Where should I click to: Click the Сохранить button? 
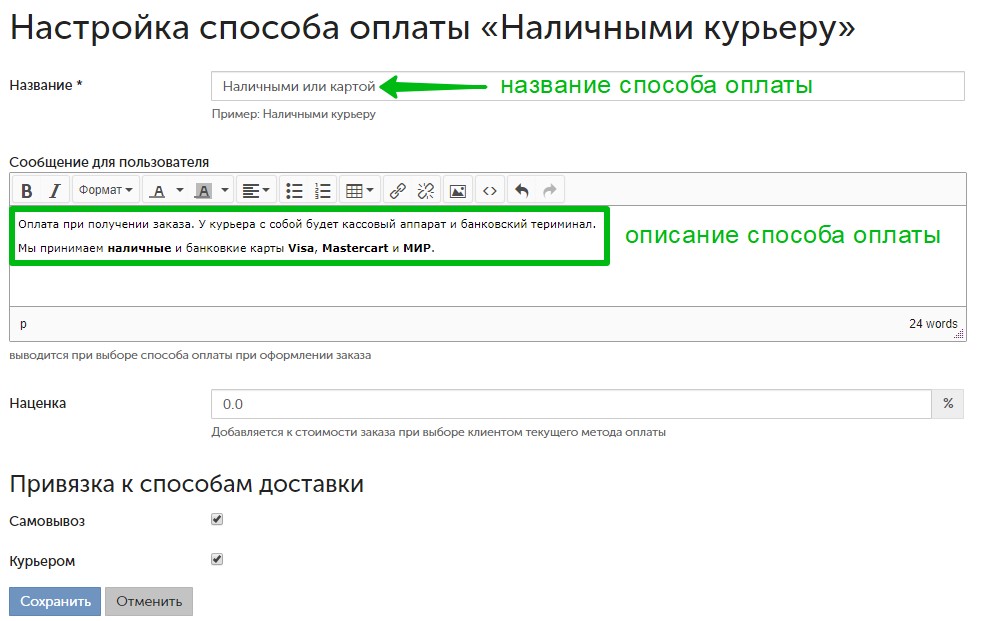click(55, 601)
